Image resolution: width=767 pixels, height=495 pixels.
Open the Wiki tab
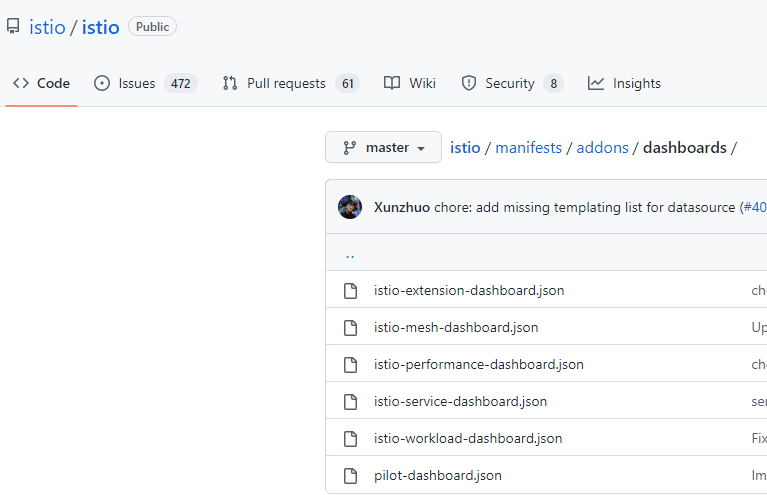tap(409, 83)
